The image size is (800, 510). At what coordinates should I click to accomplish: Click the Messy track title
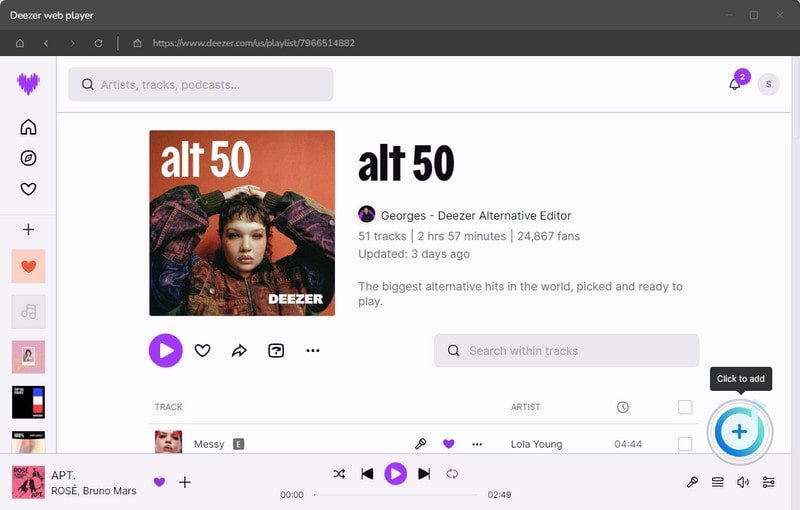point(209,444)
